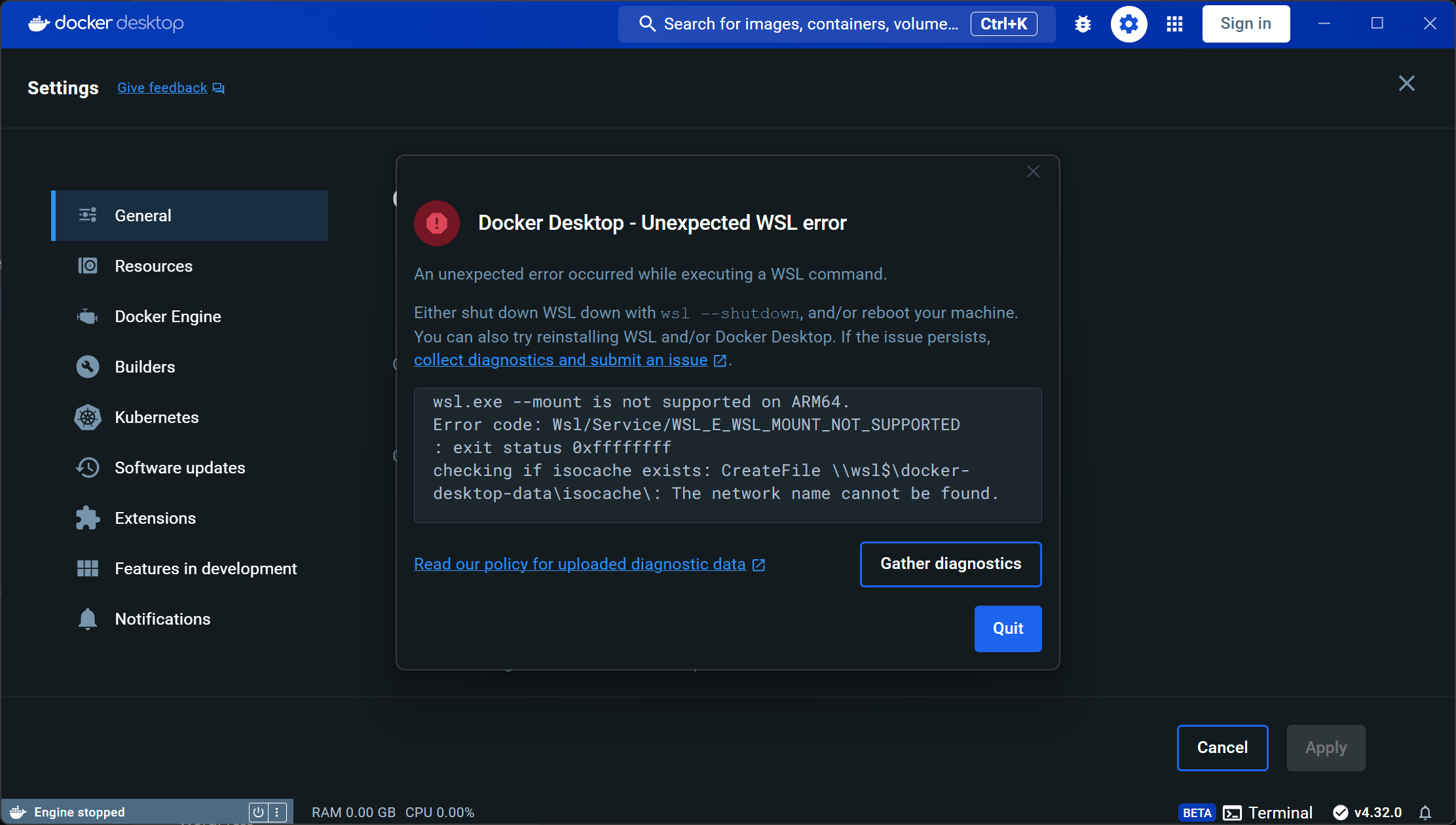The height and width of the screenshot is (825, 1456).
Task: Click the v4.32.0 version checkmark
Action: [1341, 813]
